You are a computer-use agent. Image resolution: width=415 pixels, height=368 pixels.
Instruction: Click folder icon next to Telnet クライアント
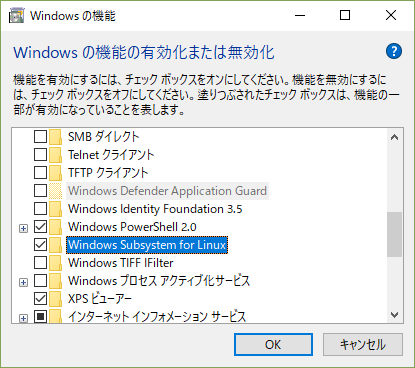pyautogui.click(x=55, y=155)
